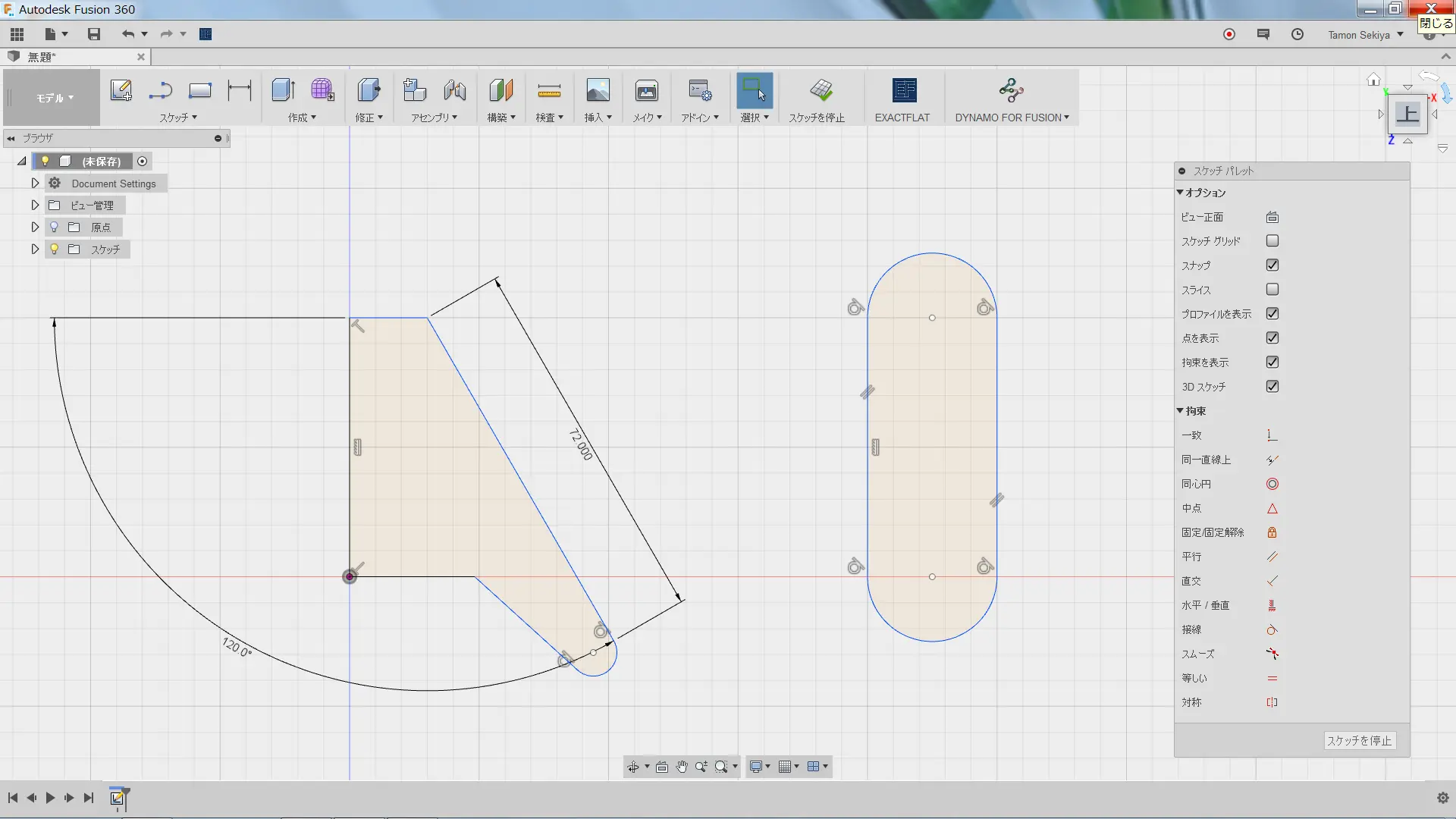The image size is (1456, 819).
Task: Apply the Concentric constraint icon
Action: pos(1272,484)
